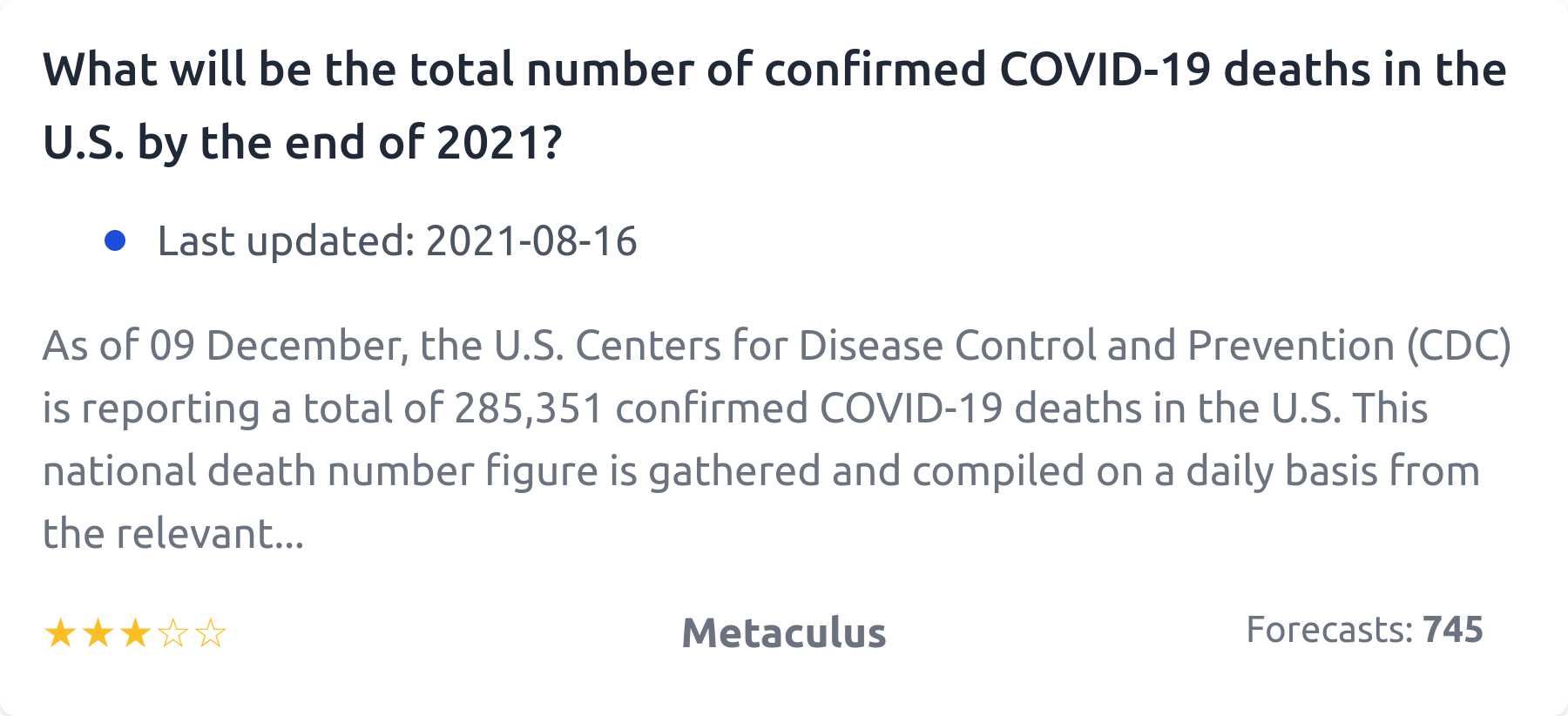This screenshot has width=1568, height=716.
Task: Click the Metaculus source link
Action: (783, 633)
